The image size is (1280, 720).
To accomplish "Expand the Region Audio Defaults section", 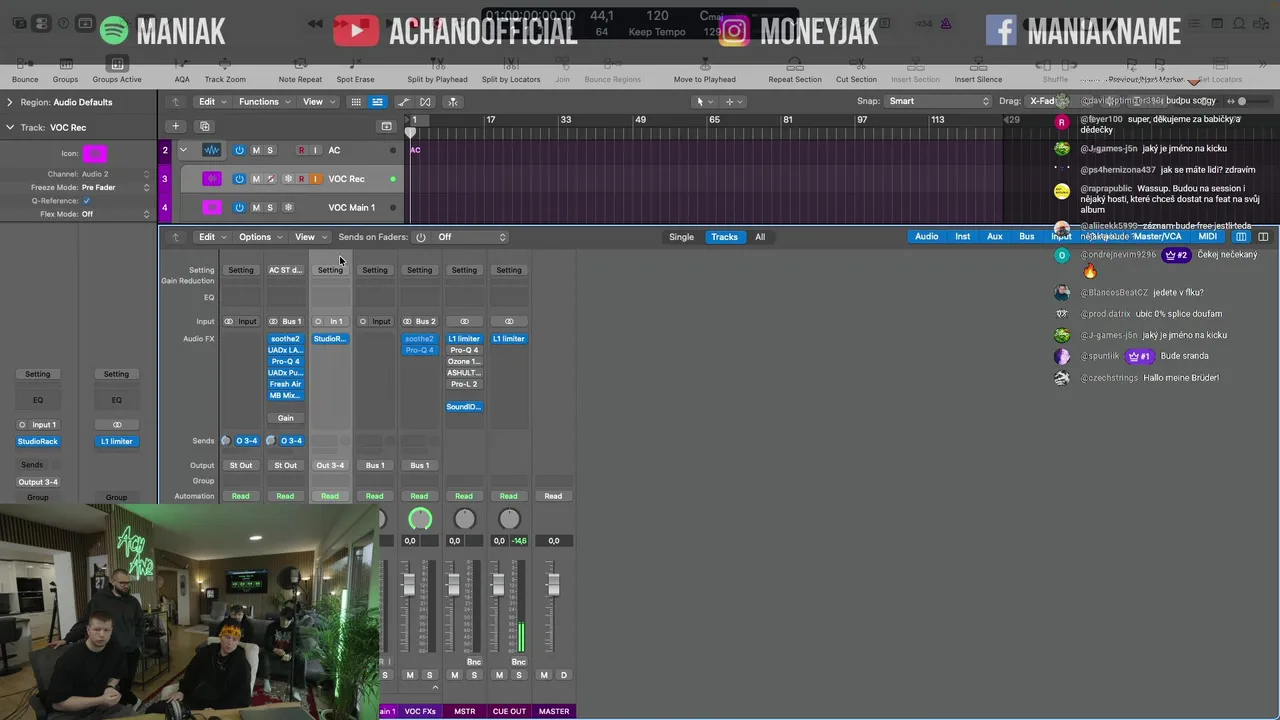I will coord(9,102).
